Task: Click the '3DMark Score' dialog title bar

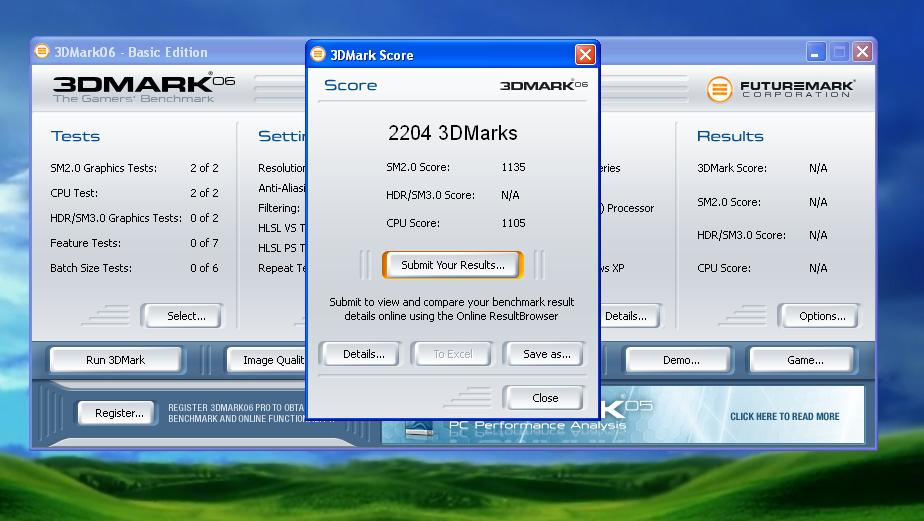Action: (x=453, y=55)
